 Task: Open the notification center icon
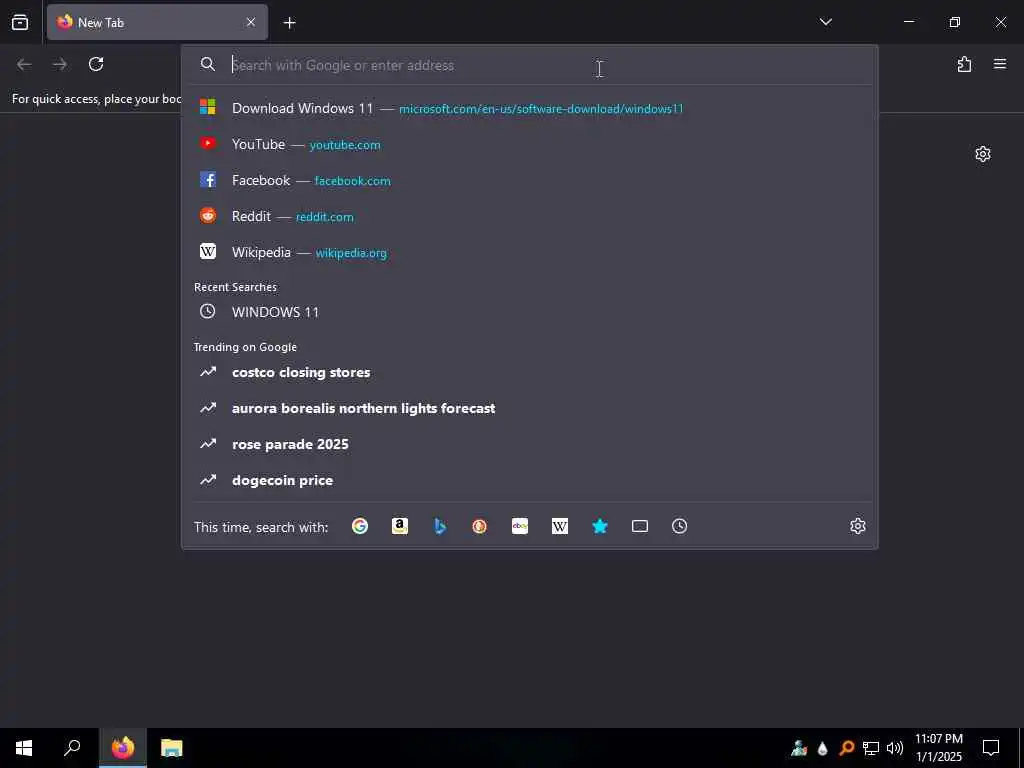point(991,748)
